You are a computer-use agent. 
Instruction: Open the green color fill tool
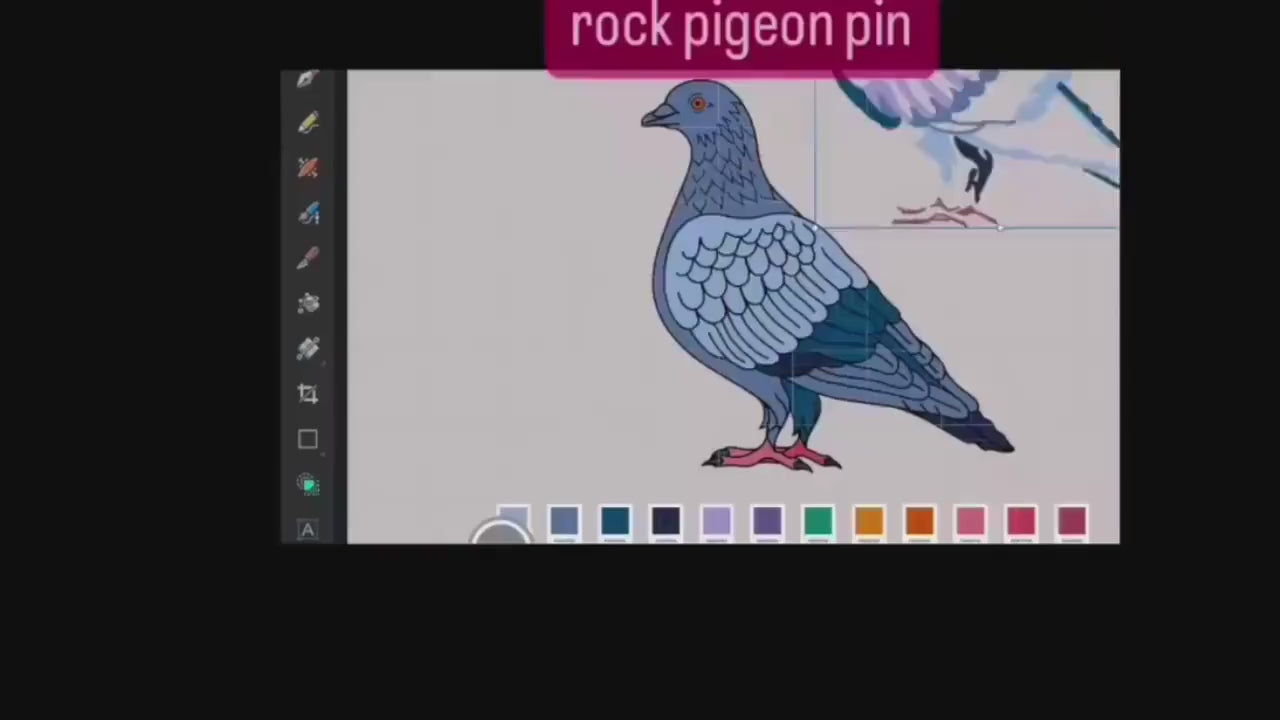click(x=308, y=483)
